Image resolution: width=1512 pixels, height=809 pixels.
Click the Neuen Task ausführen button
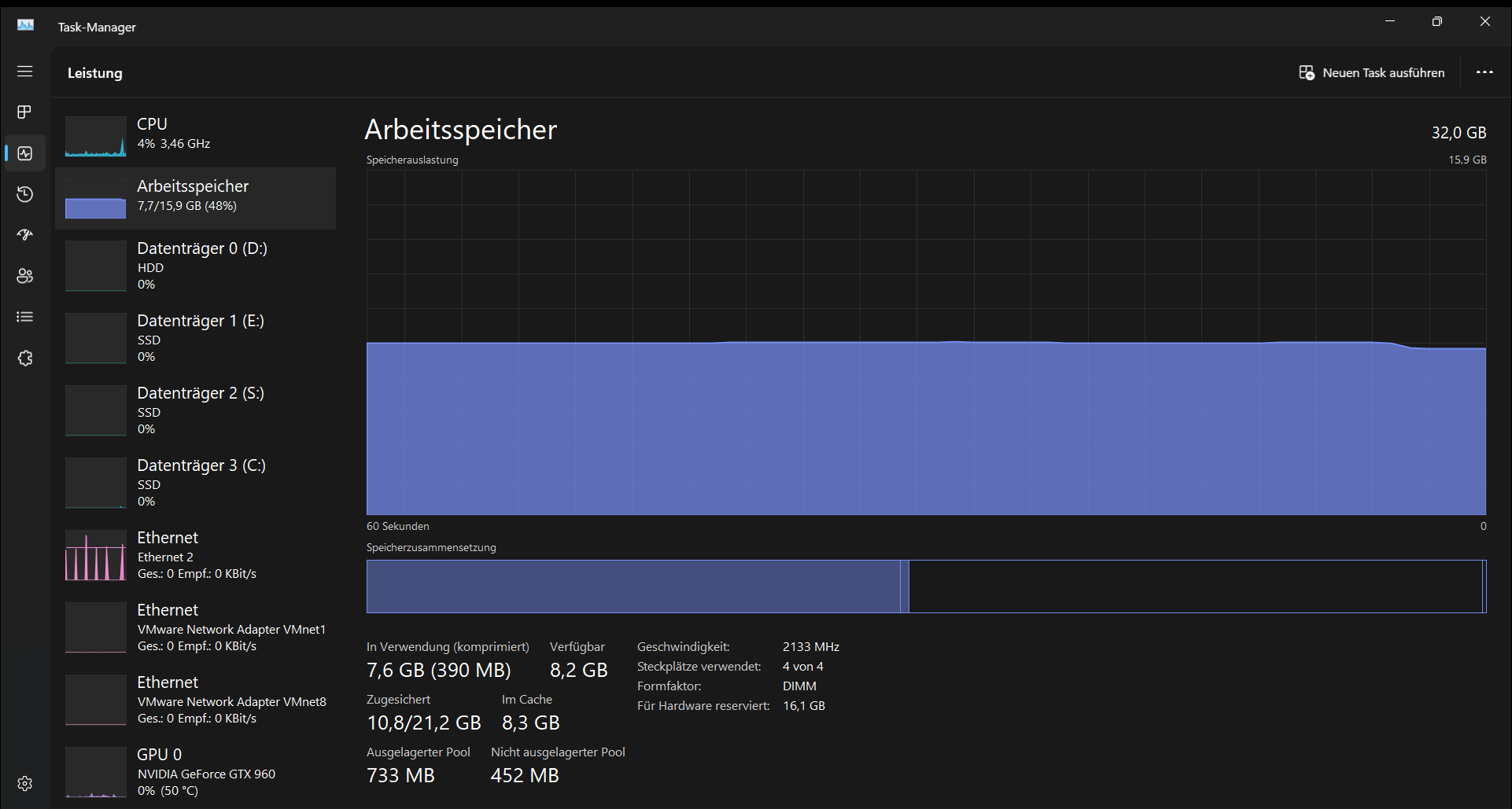pyautogui.click(x=1371, y=72)
